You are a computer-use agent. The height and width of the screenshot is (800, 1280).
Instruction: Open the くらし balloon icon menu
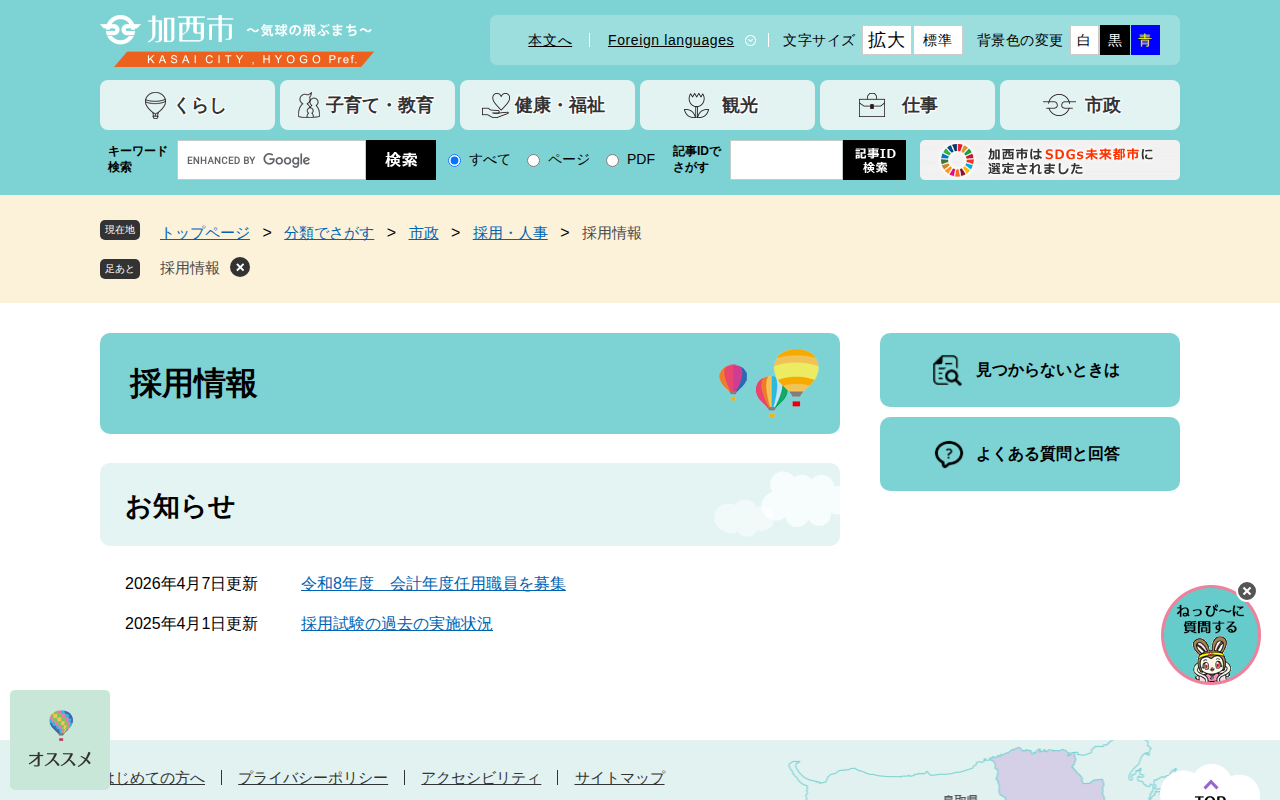(x=155, y=105)
